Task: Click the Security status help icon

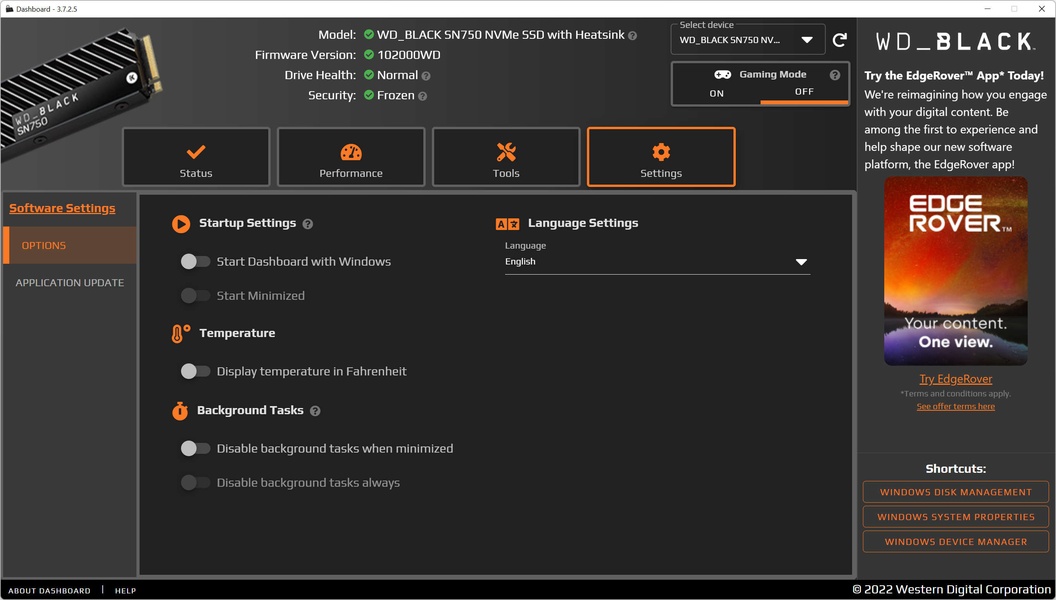Action: tap(422, 96)
